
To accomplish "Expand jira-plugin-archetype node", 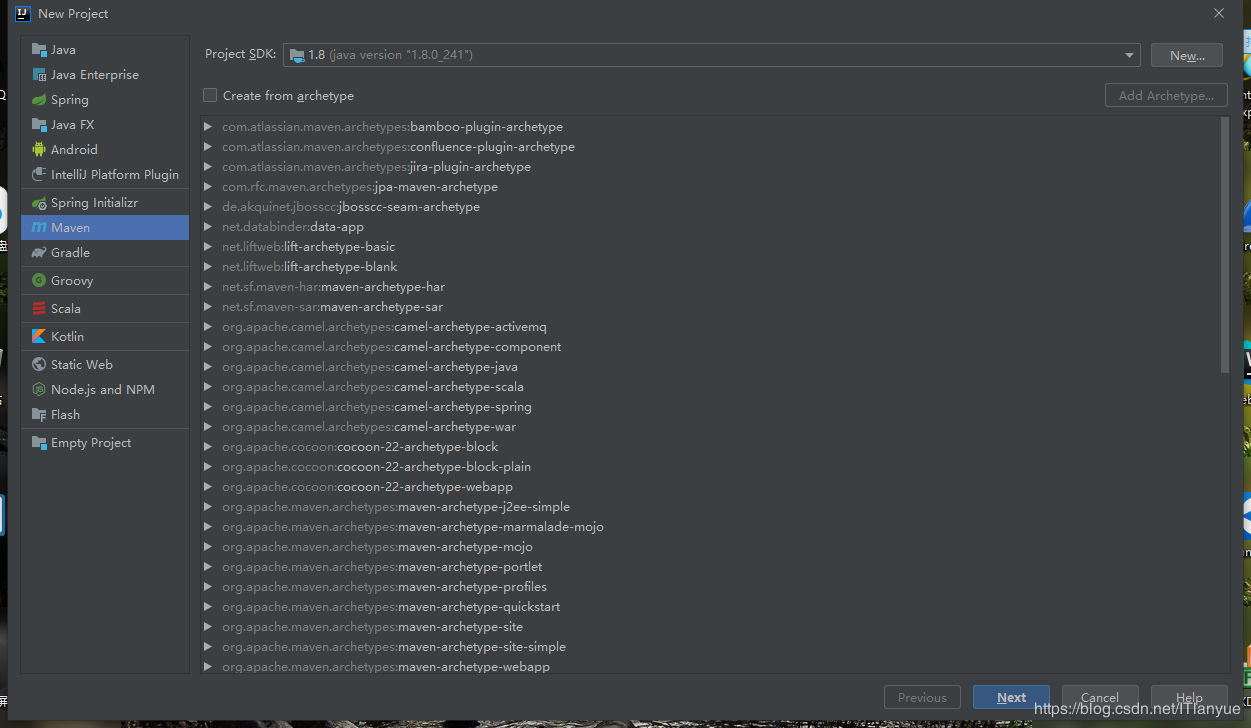I will (208, 167).
